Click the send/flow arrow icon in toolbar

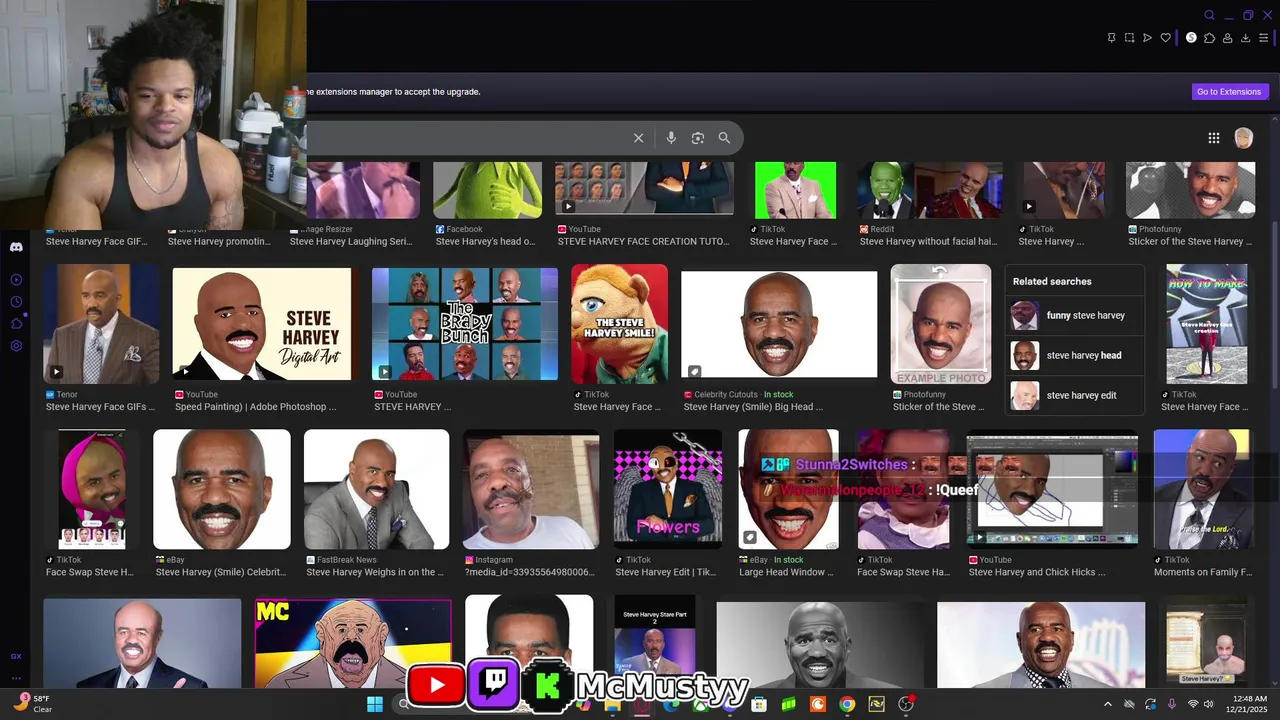pos(1147,38)
